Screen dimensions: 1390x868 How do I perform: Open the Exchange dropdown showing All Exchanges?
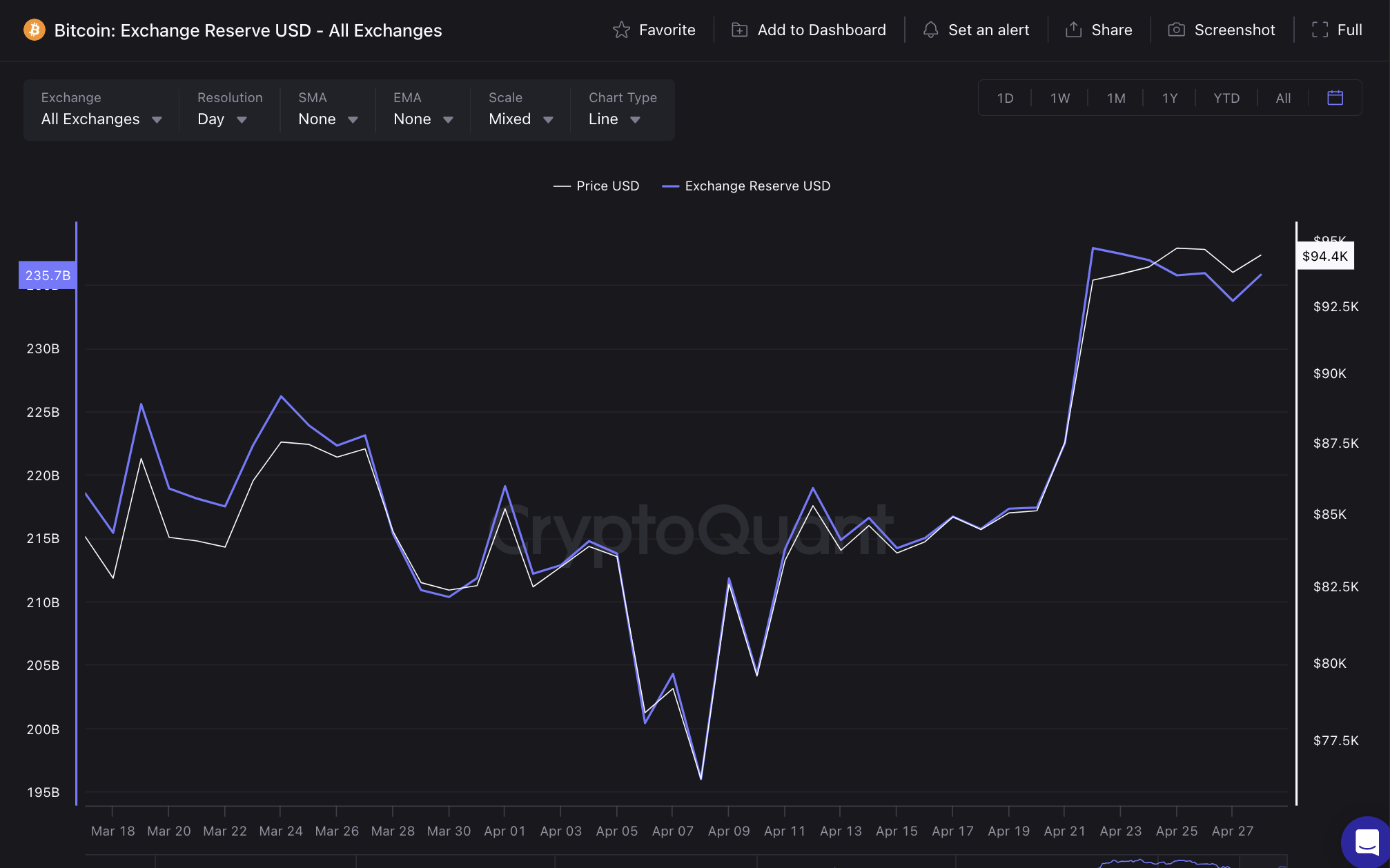101,119
